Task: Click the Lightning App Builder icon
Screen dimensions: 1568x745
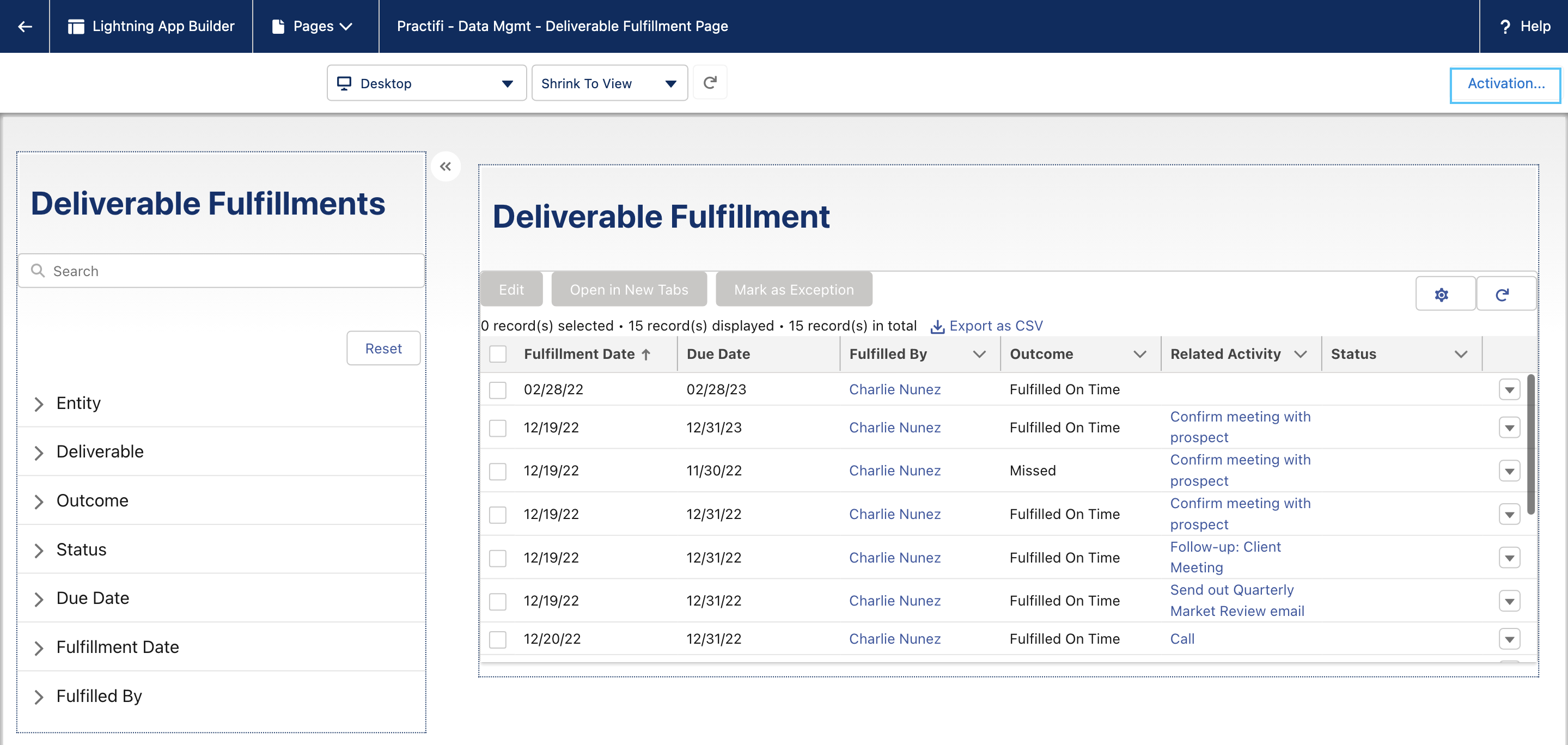Action: pyautogui.click(x=76, y=26)
